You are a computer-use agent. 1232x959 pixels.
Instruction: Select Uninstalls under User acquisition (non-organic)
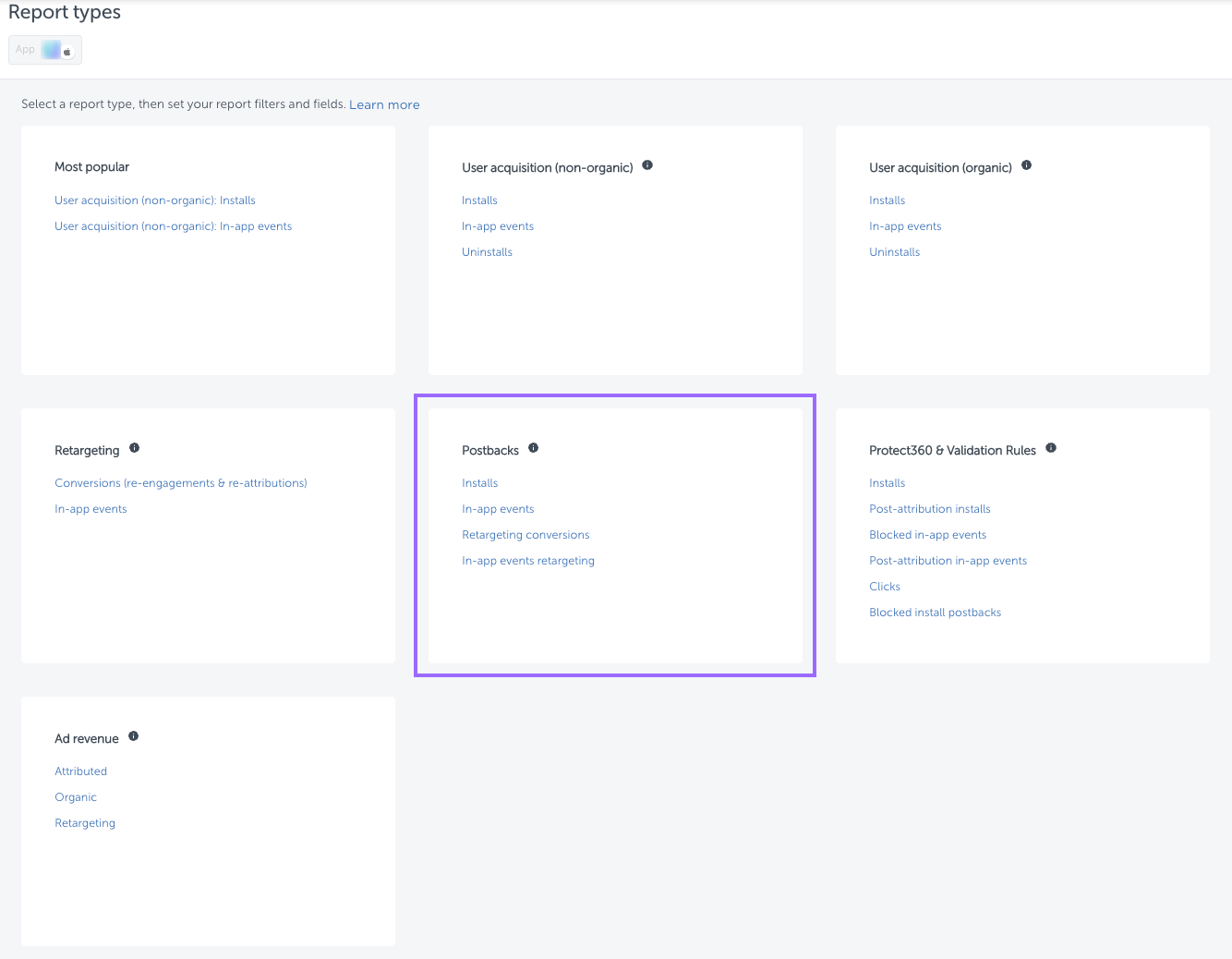click(x=487, y=252)
